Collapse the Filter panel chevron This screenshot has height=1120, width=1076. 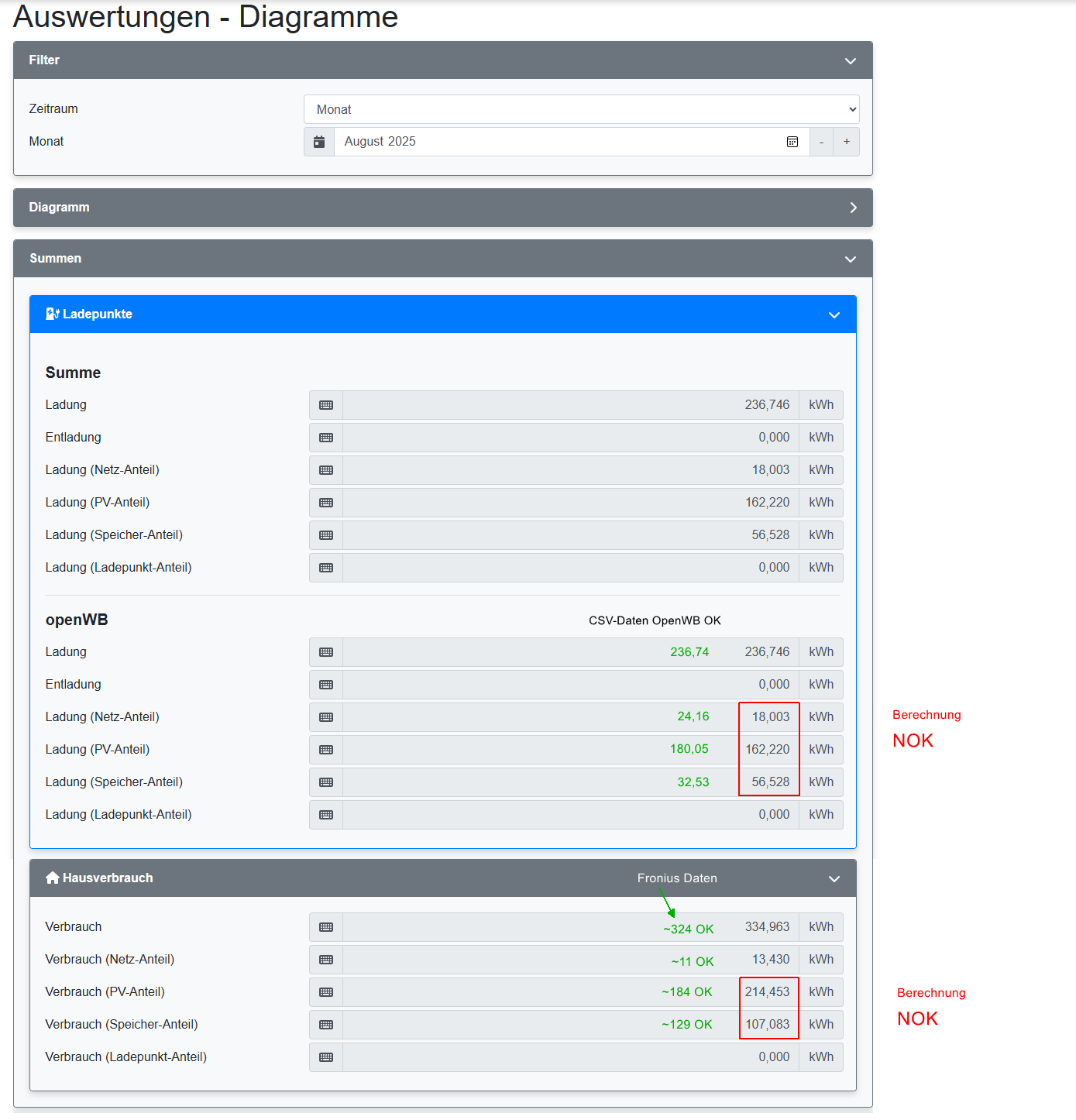(x=850, y=60)
